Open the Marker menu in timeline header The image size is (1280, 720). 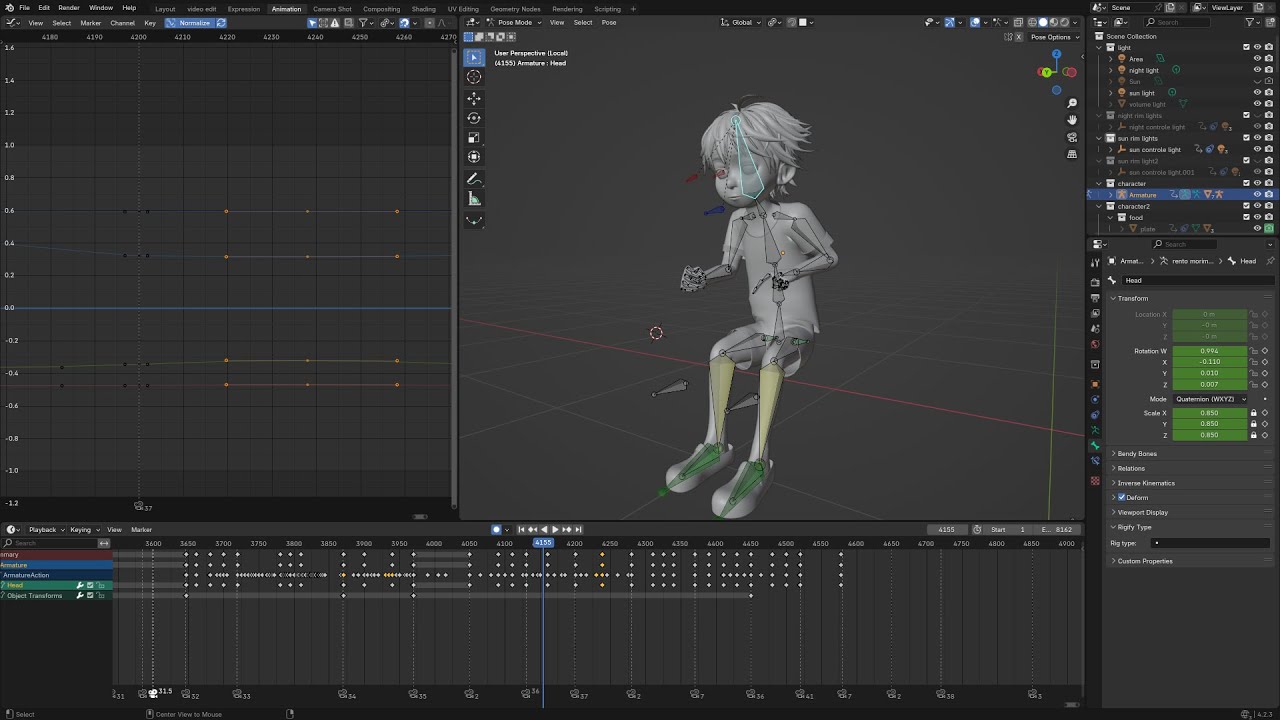(x=141, y=529)
